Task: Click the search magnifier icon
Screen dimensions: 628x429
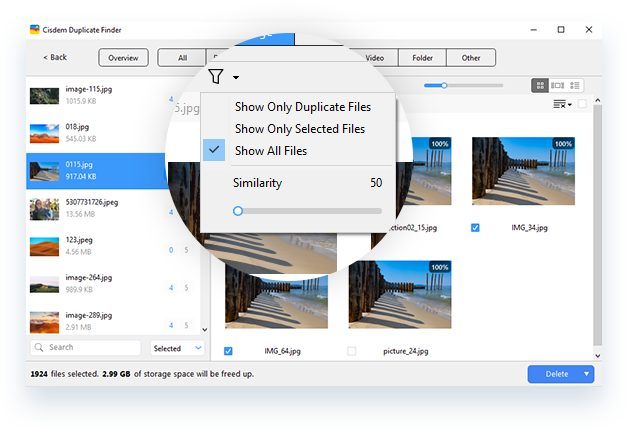Action: point(38,347)
